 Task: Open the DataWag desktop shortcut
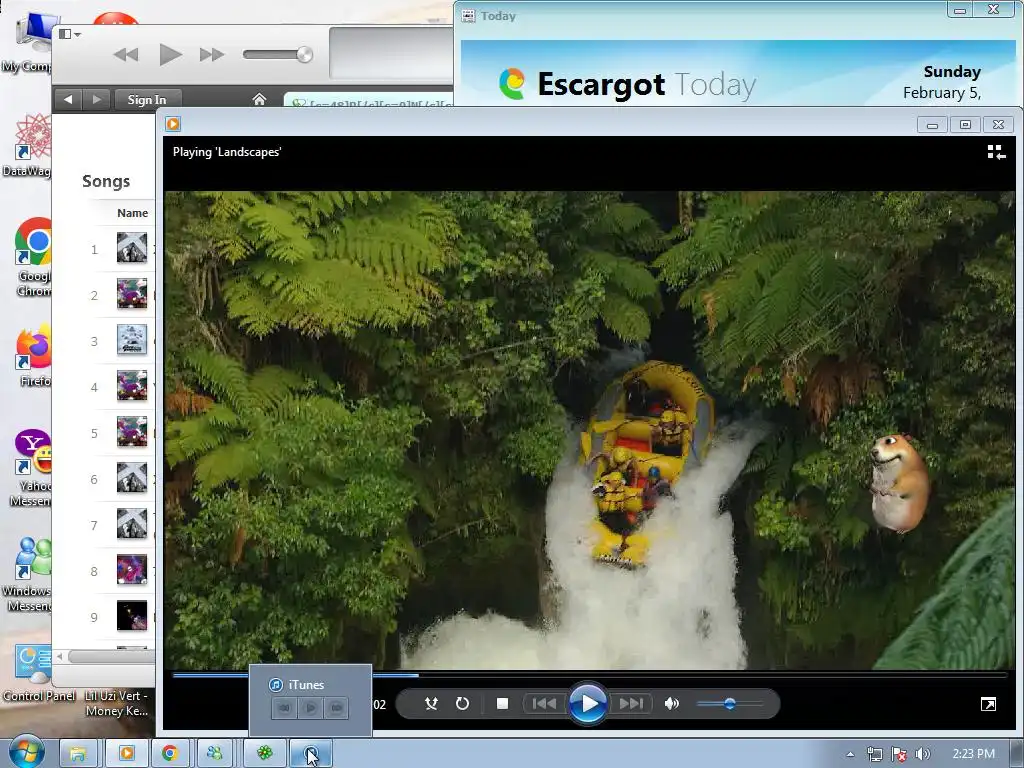tap(29, 145)
